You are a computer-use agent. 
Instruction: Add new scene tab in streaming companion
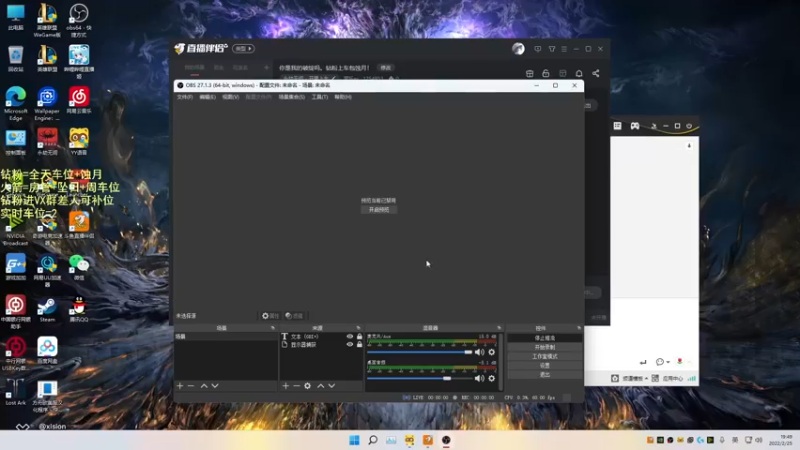266,67
